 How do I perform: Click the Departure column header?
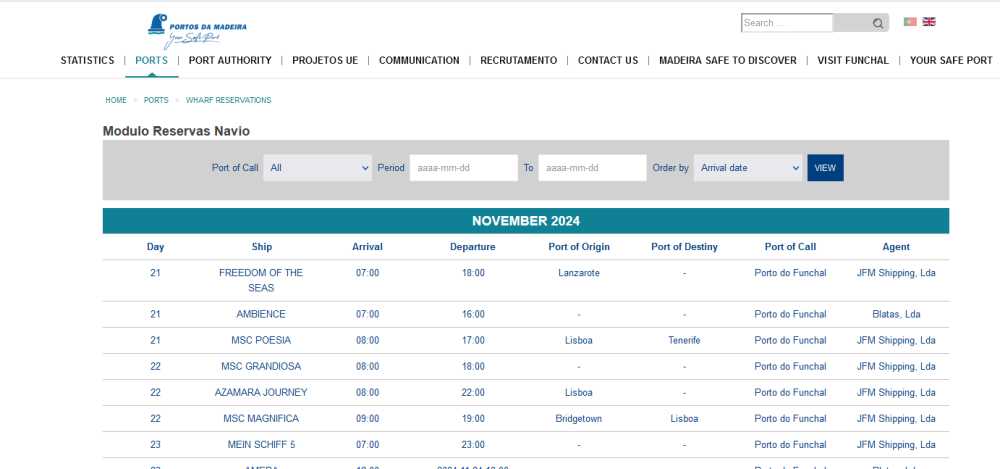point(473,247)
